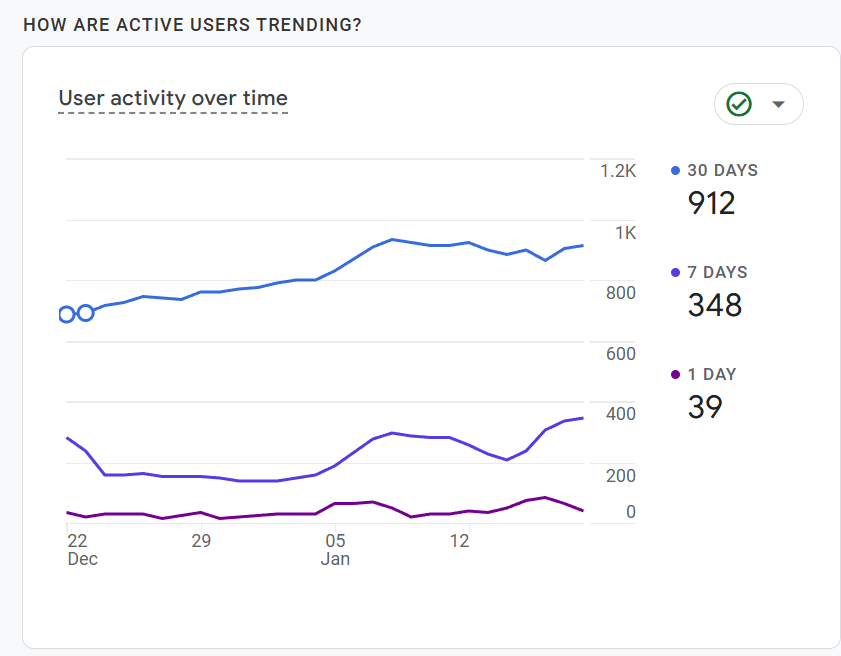841x656 pixels.
Task: Click the 05 Jan date axis label
Action: (335, 550)
